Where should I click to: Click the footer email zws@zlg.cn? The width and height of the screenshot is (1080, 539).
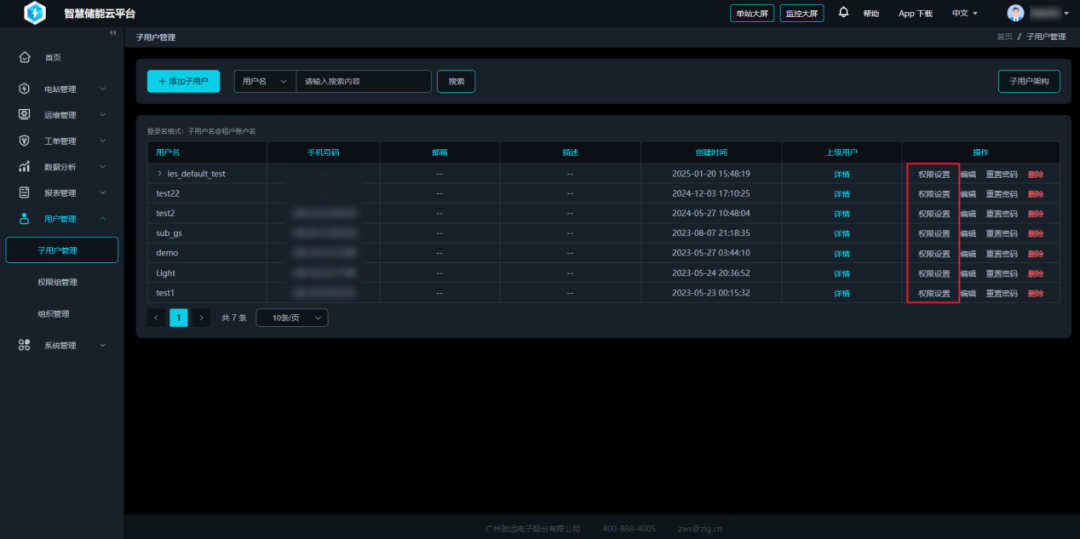pos(698,529)
